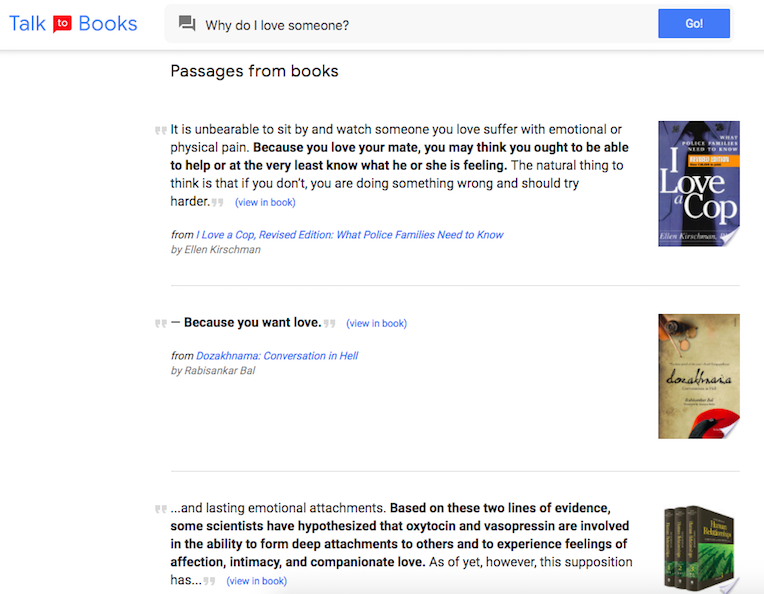Viewport: 764px width, 594px height.
Task: Focus the "Why do I love someone?" search field
Action: 420,25
